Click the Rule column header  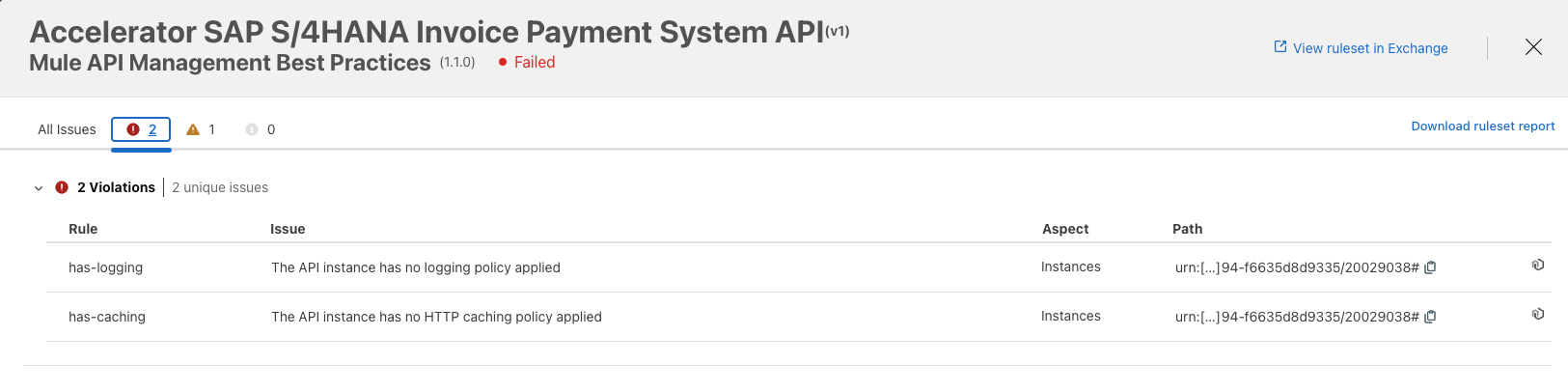pos(83,229)
